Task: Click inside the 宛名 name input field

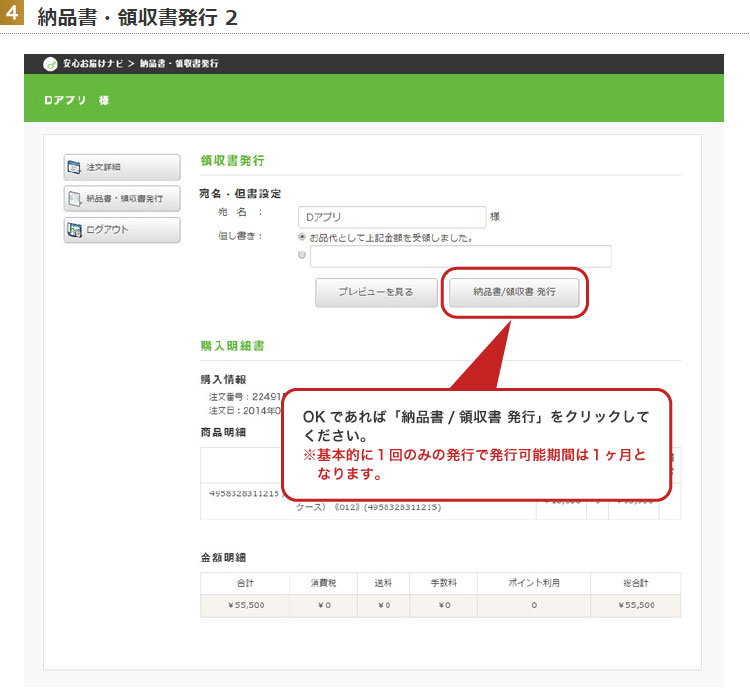Action: point(392,217)
